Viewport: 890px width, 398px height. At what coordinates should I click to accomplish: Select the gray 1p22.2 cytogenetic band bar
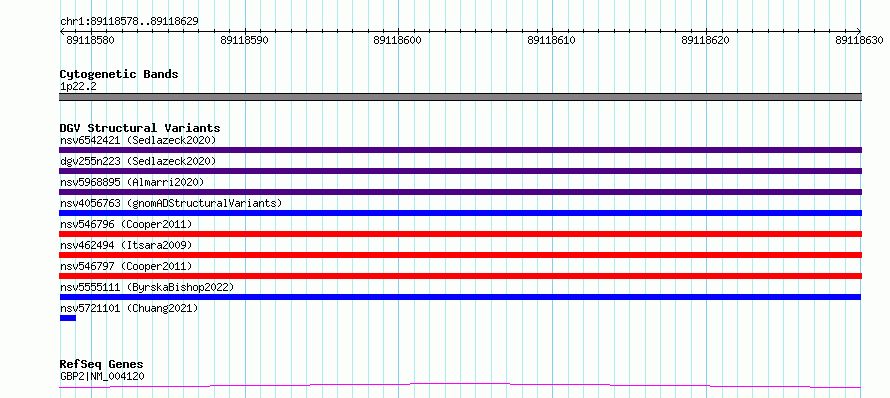(x=460, y=97)
